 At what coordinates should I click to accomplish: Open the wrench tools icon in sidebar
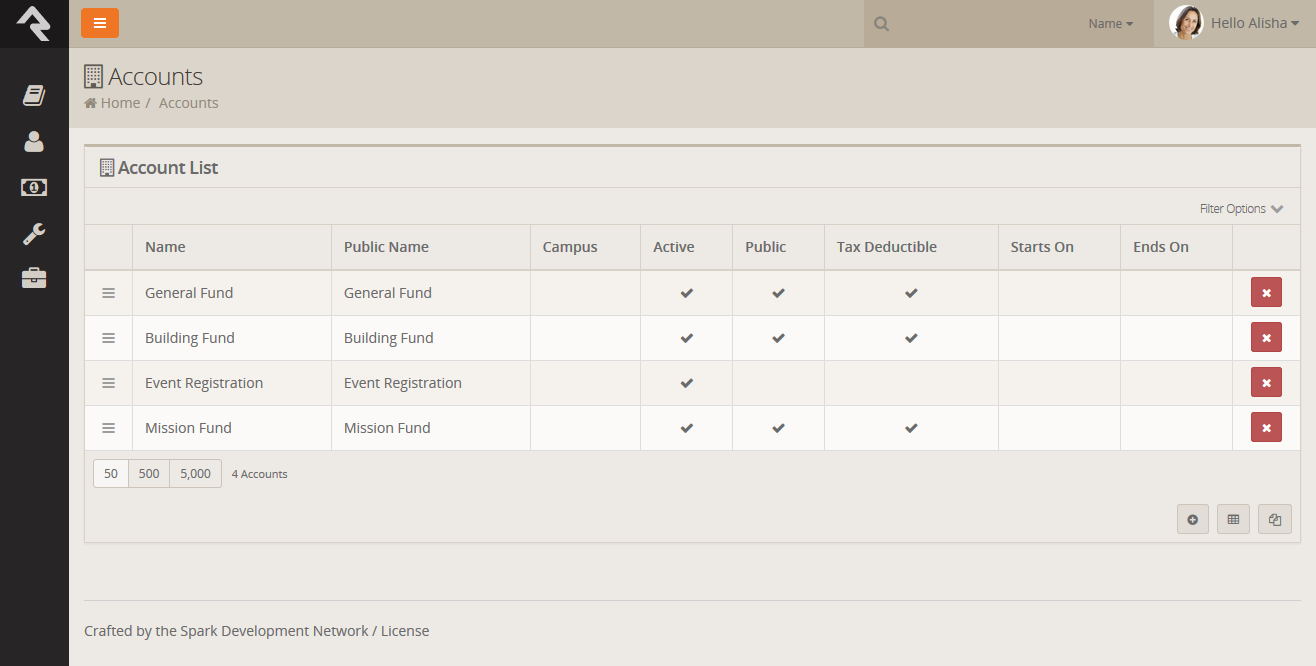[x=34, y=233]
